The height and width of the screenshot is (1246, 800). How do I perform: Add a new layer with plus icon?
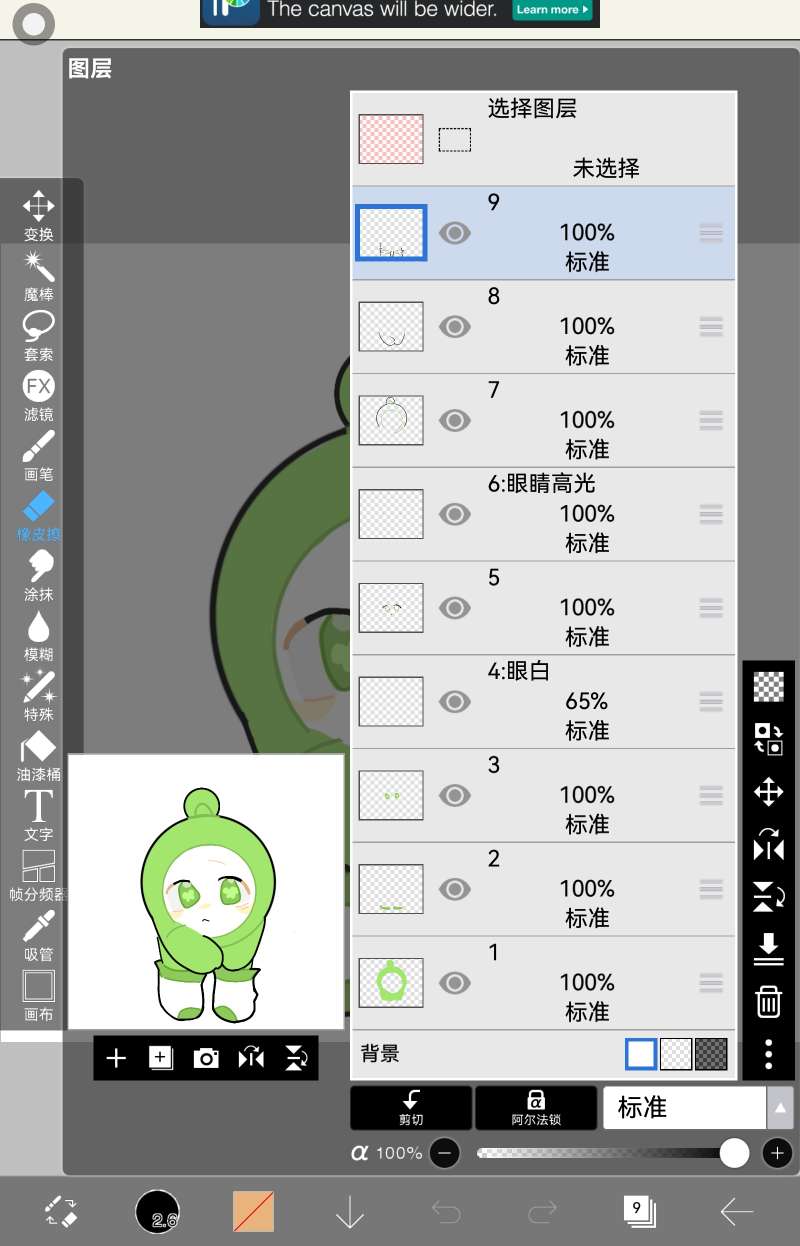[x=116, y=1058]
